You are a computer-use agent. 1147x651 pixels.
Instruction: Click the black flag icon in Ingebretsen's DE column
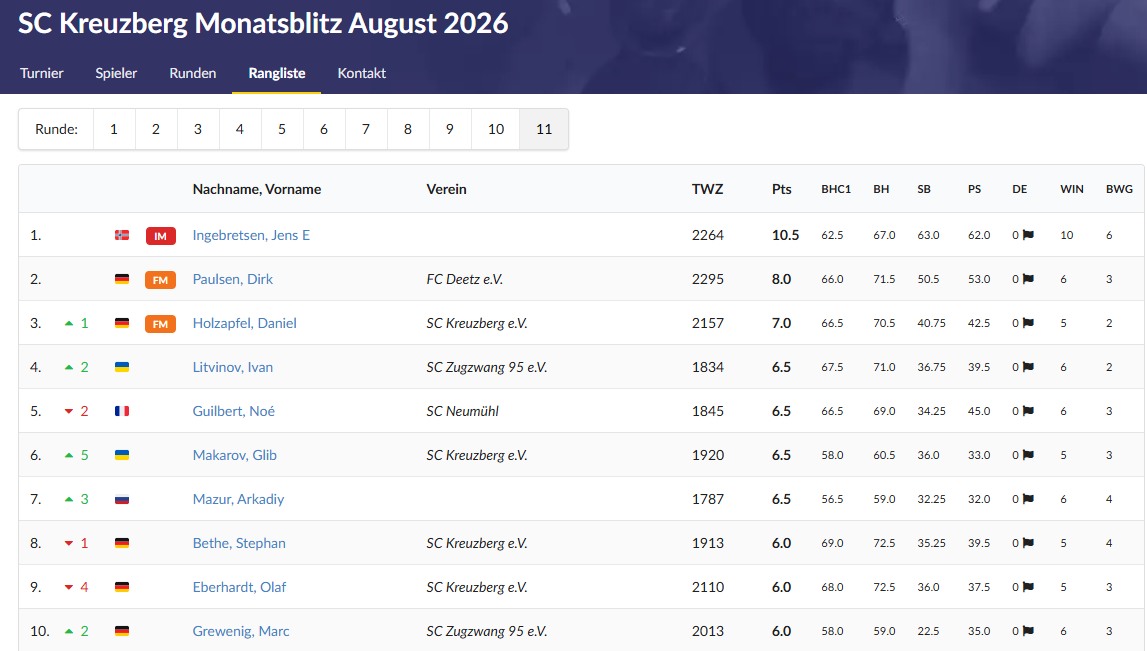1028,235
